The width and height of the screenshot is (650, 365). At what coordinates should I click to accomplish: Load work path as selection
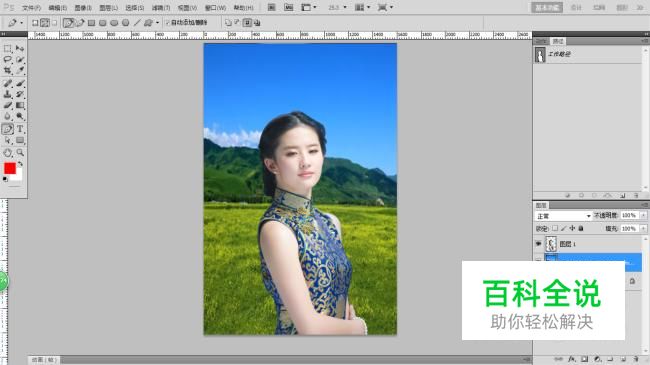(594, 195)
